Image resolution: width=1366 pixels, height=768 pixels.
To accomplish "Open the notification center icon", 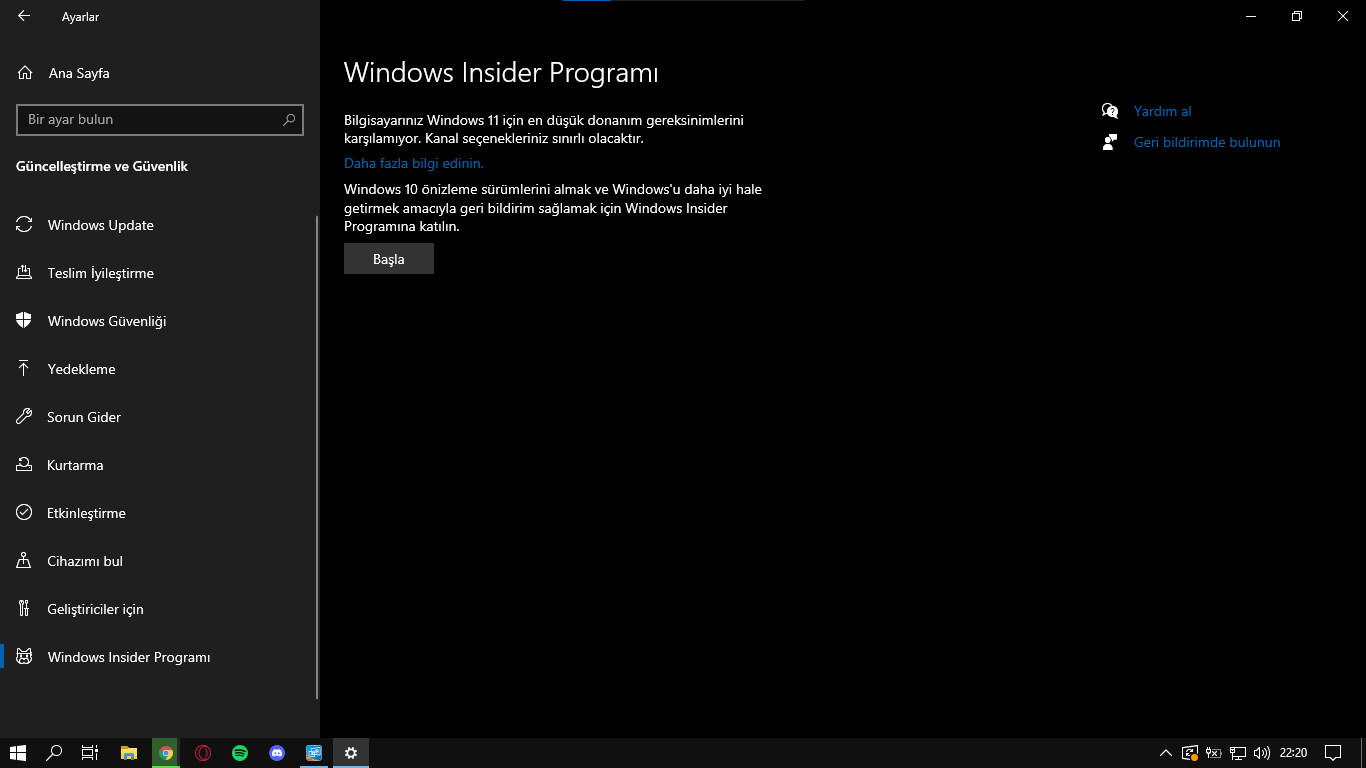I will 1332,753.
